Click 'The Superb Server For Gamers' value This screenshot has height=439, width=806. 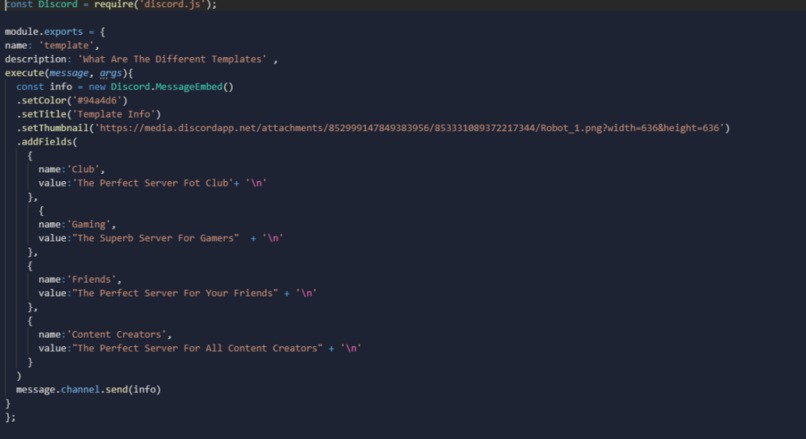(x=156, y=238)
